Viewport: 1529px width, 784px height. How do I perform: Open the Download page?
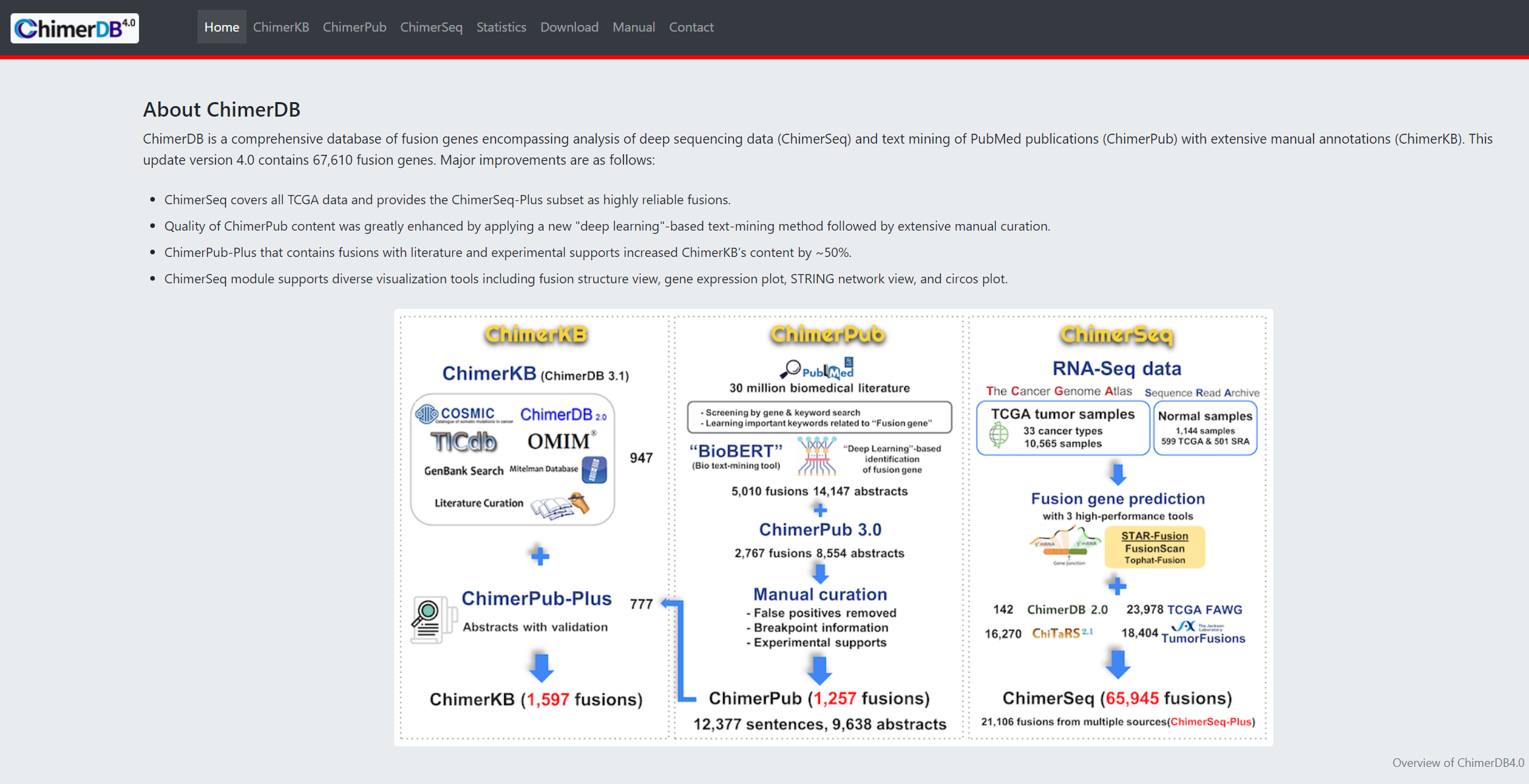pyautogui.click(x=569, y=27)
